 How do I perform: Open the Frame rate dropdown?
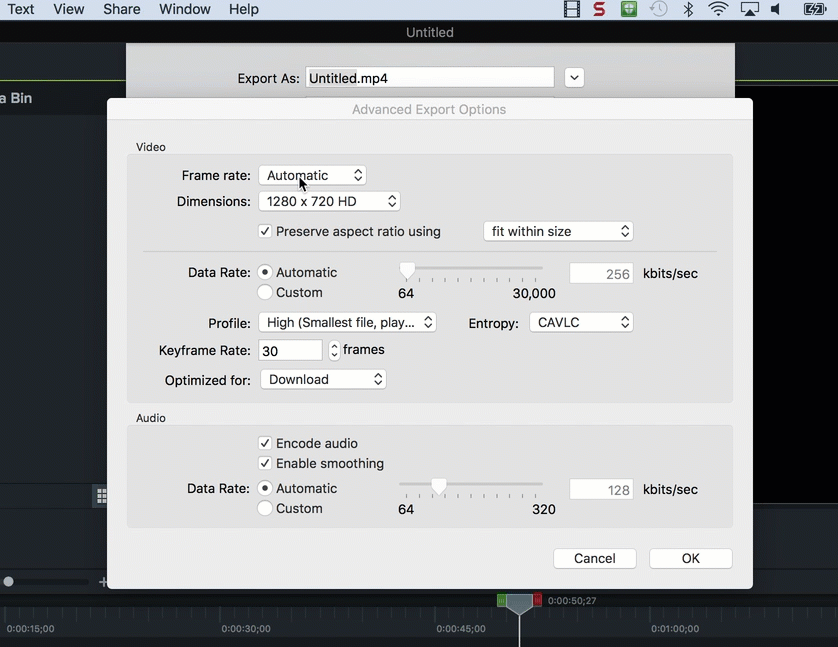tap(312, 174)
